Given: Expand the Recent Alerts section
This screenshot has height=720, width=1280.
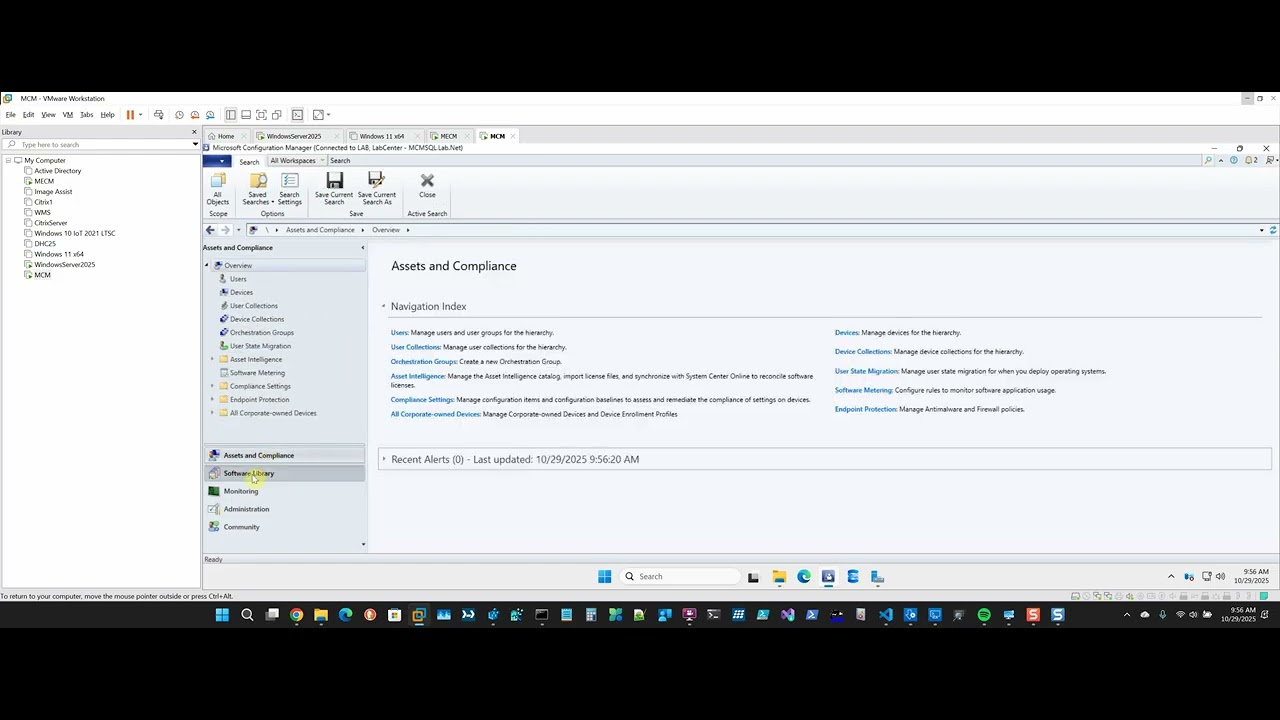Looking at the screenshot, I should pyautogui.click(x=383, y=459).
